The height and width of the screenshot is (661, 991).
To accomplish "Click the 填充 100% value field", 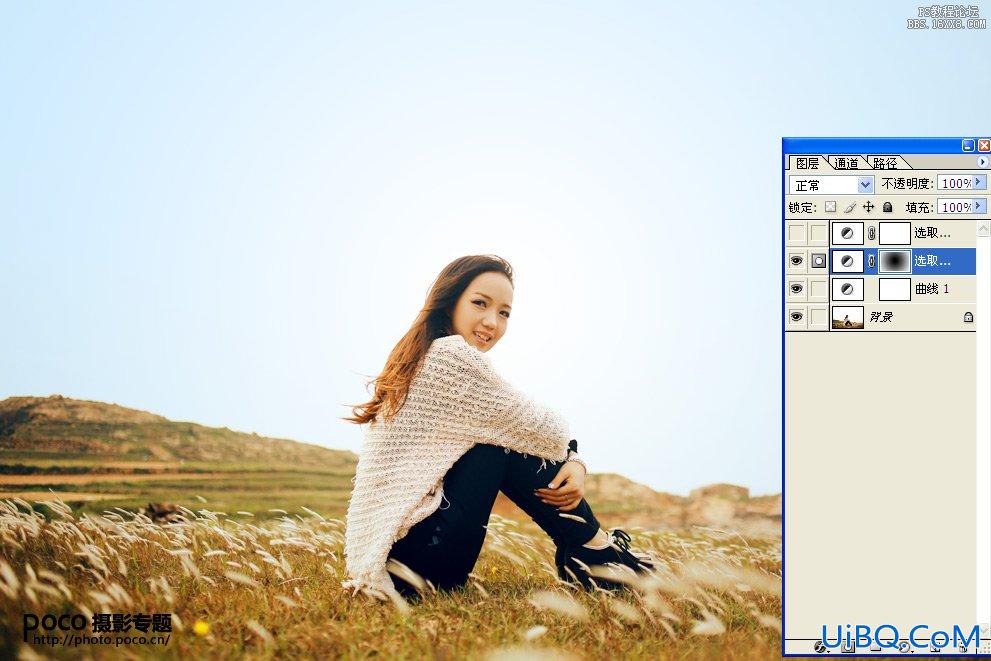I will pyautogui.click(x=955, y=207).
